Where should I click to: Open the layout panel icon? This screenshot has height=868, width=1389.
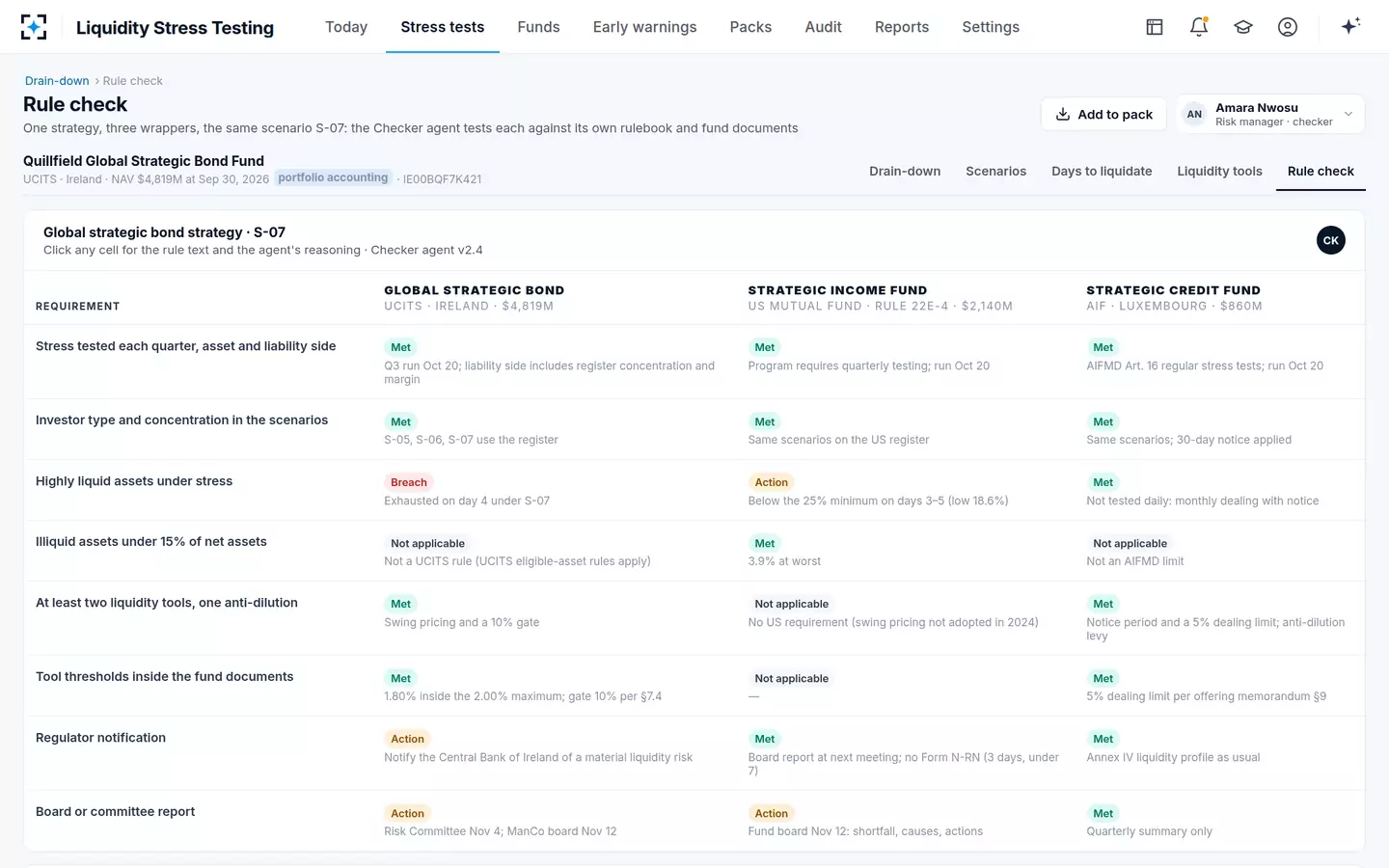point(1155,27)
